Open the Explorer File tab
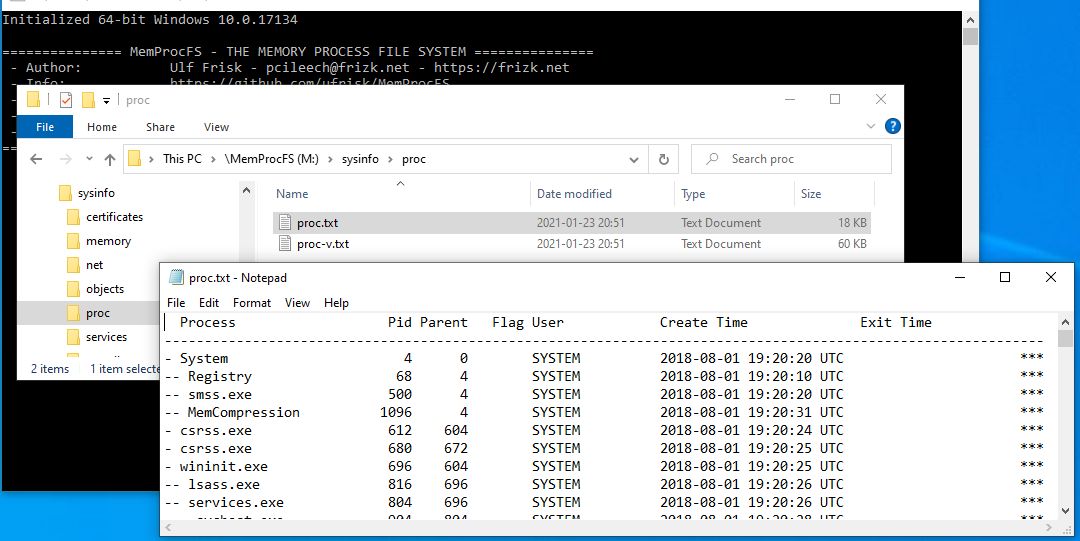 45,127
